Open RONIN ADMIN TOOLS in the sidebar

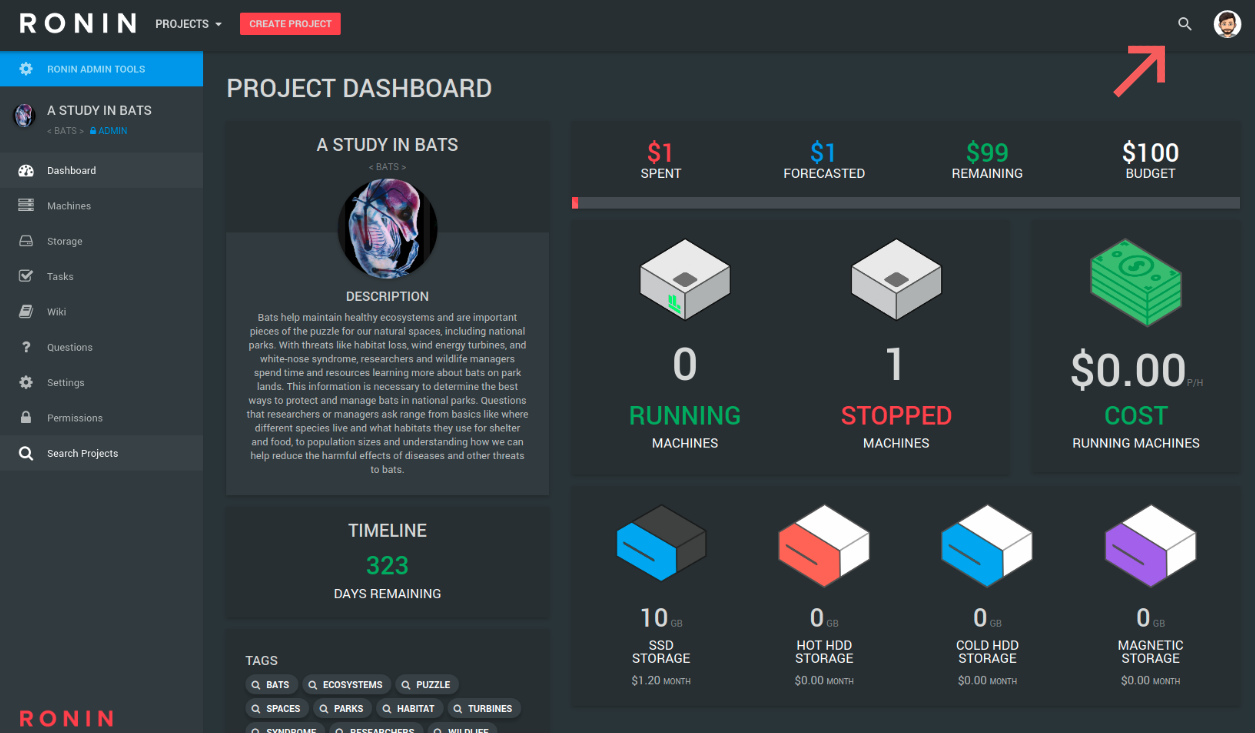(x=101, y=69)
